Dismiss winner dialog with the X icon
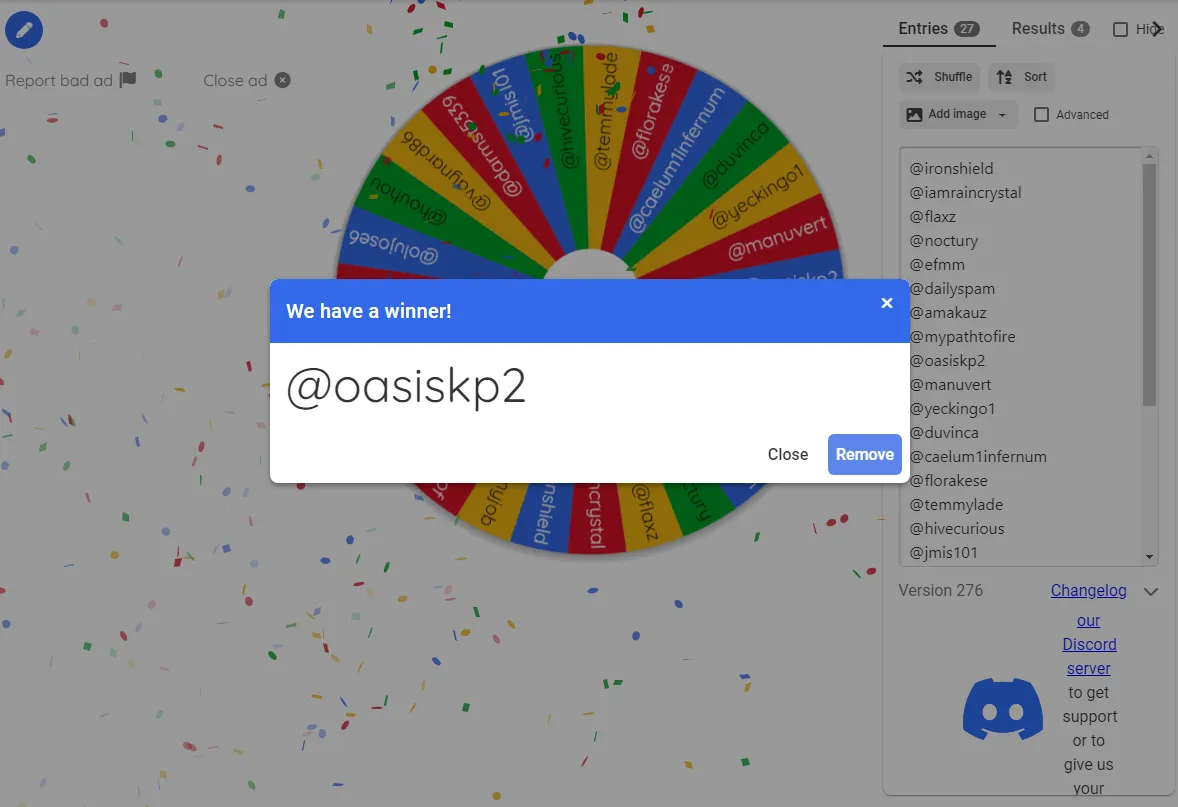This screenshot has width=1178, height=807. click(886, 303)
